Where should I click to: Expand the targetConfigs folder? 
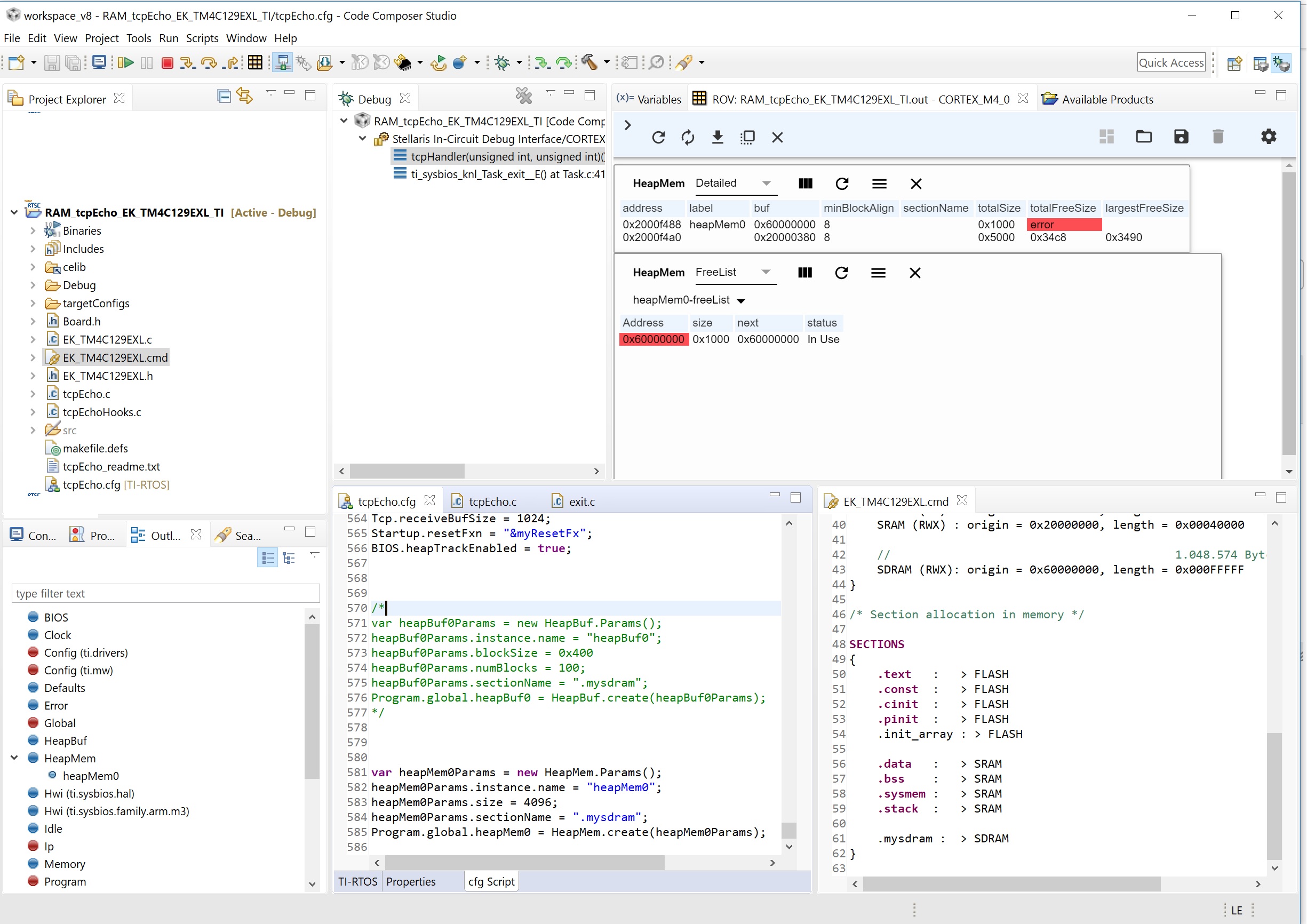tap(33, 304)
